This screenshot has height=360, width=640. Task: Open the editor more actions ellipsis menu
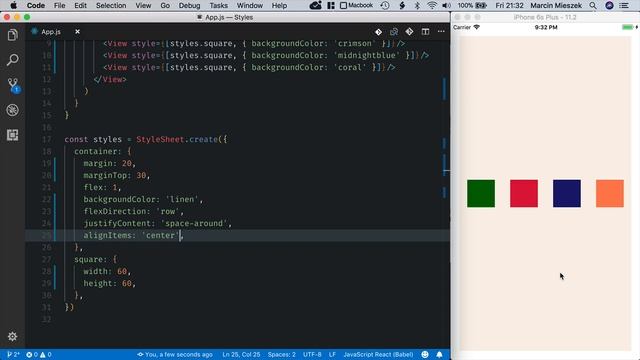click(x=441, y=32)
